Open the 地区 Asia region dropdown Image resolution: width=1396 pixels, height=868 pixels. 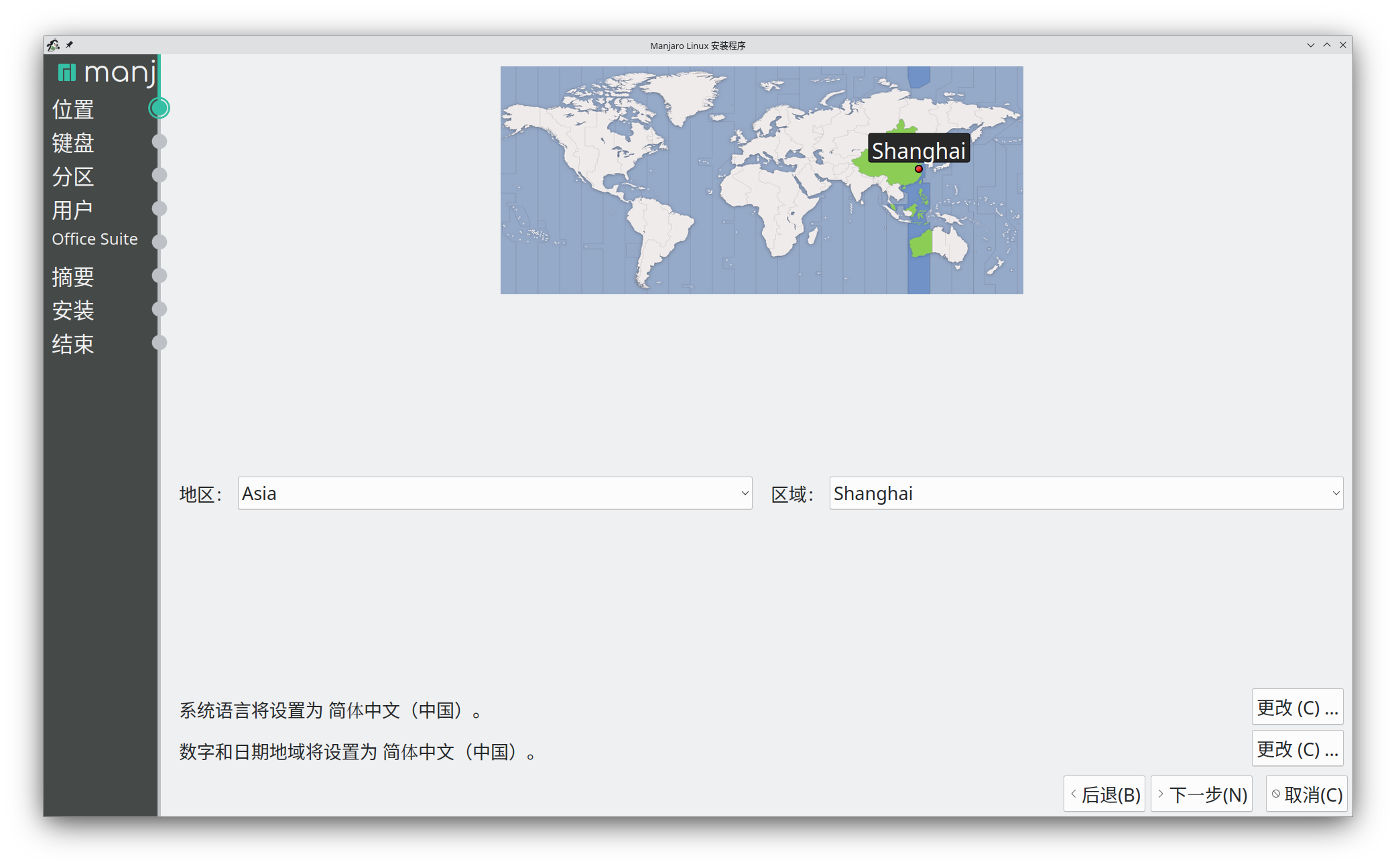point(495,493)
